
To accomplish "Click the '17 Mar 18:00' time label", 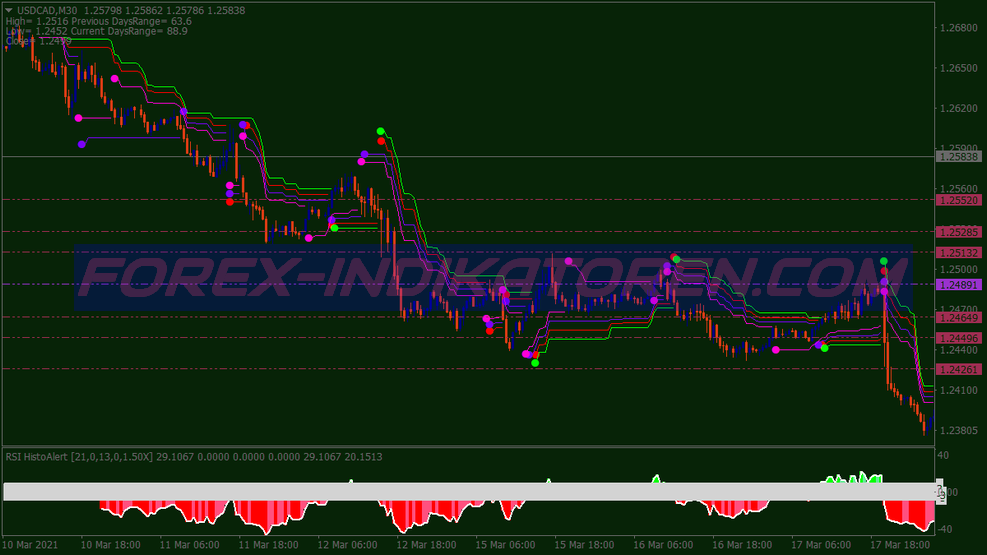I will [x=900, y=545].
